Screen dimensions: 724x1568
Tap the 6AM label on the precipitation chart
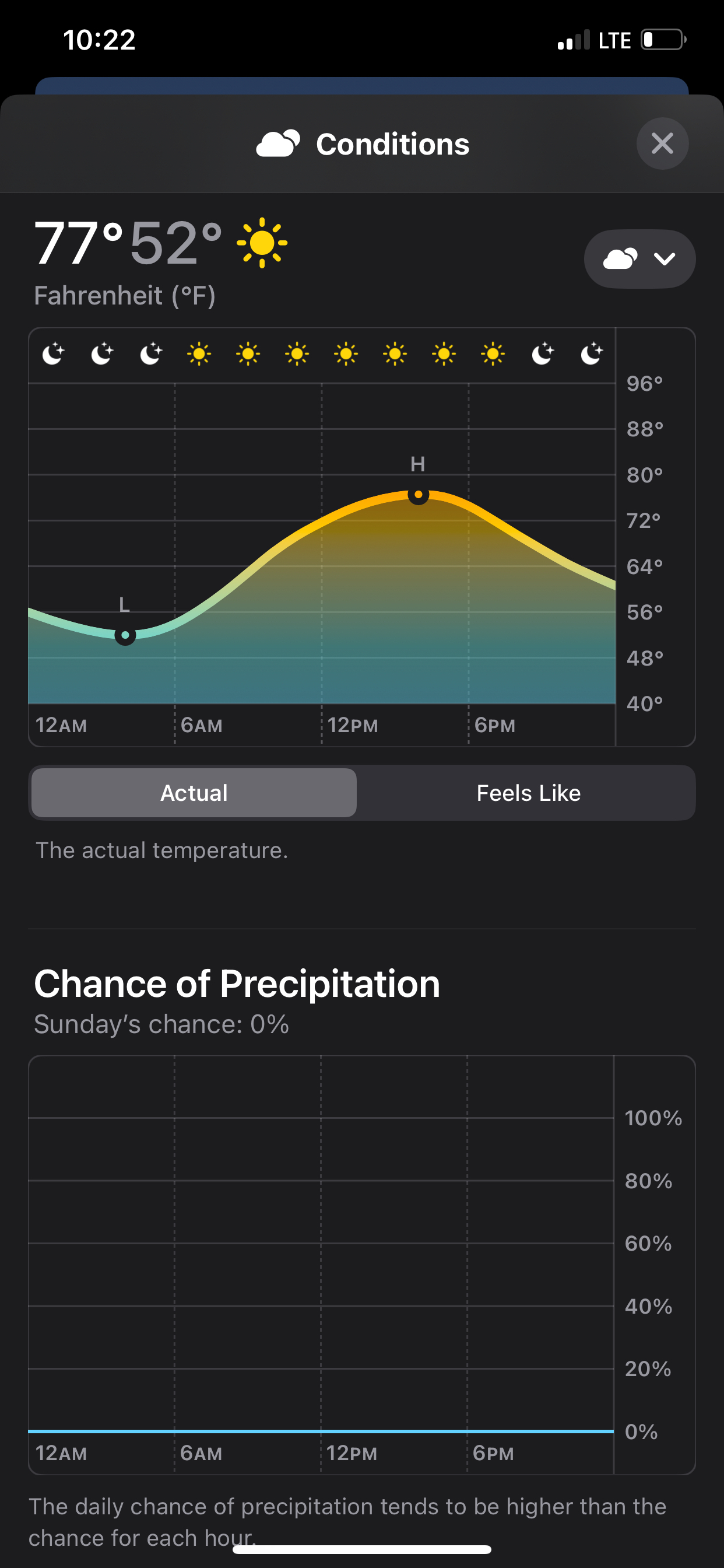pos(201,1453)
